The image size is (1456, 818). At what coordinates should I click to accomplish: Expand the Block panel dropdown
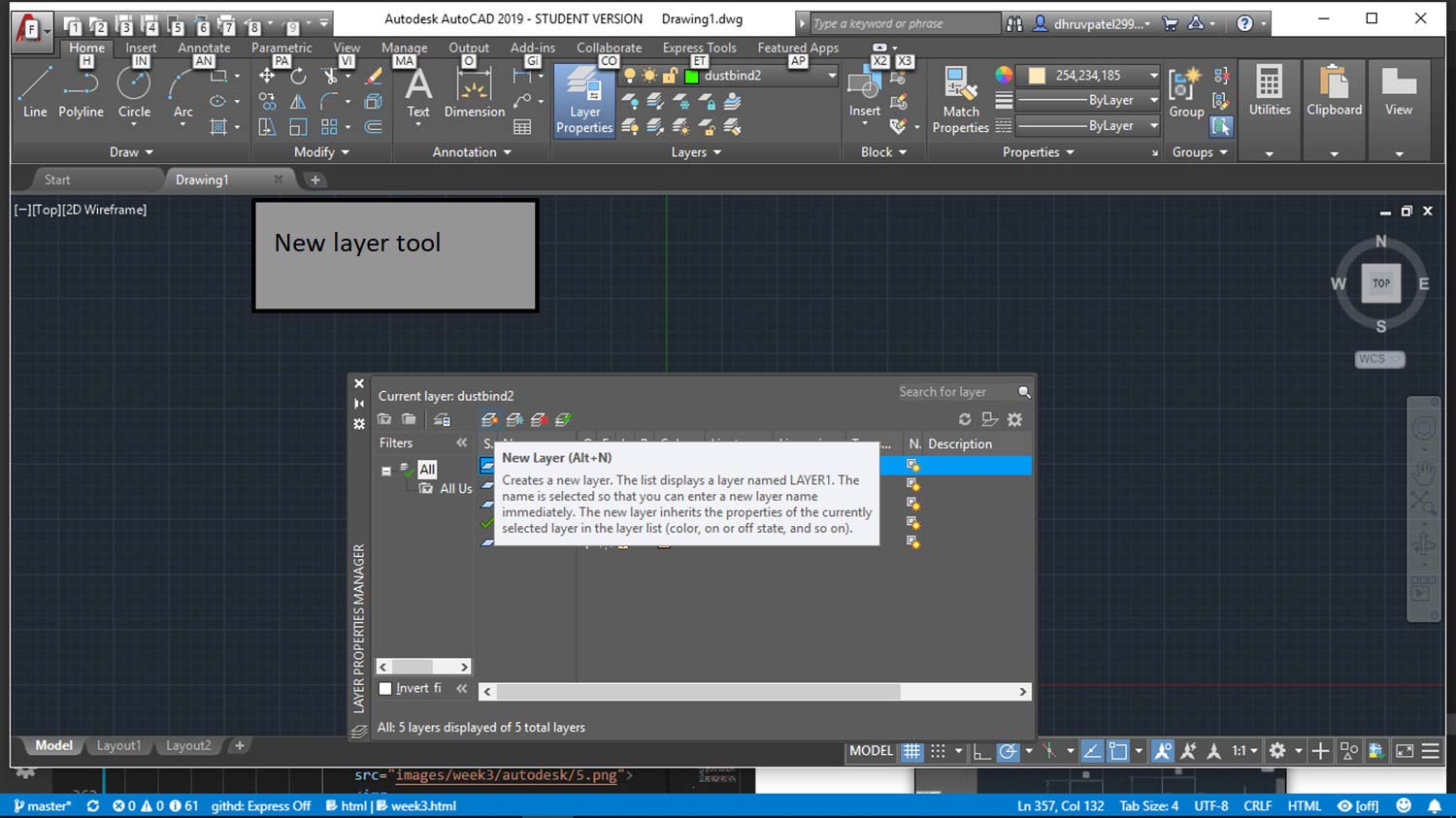pyautogui.click(x=883, y=152)
